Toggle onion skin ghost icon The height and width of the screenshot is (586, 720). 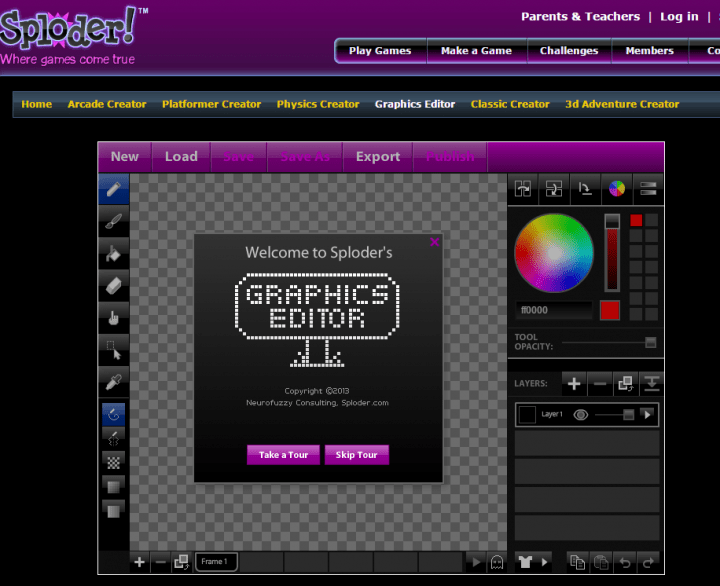(x=497, y=562)
